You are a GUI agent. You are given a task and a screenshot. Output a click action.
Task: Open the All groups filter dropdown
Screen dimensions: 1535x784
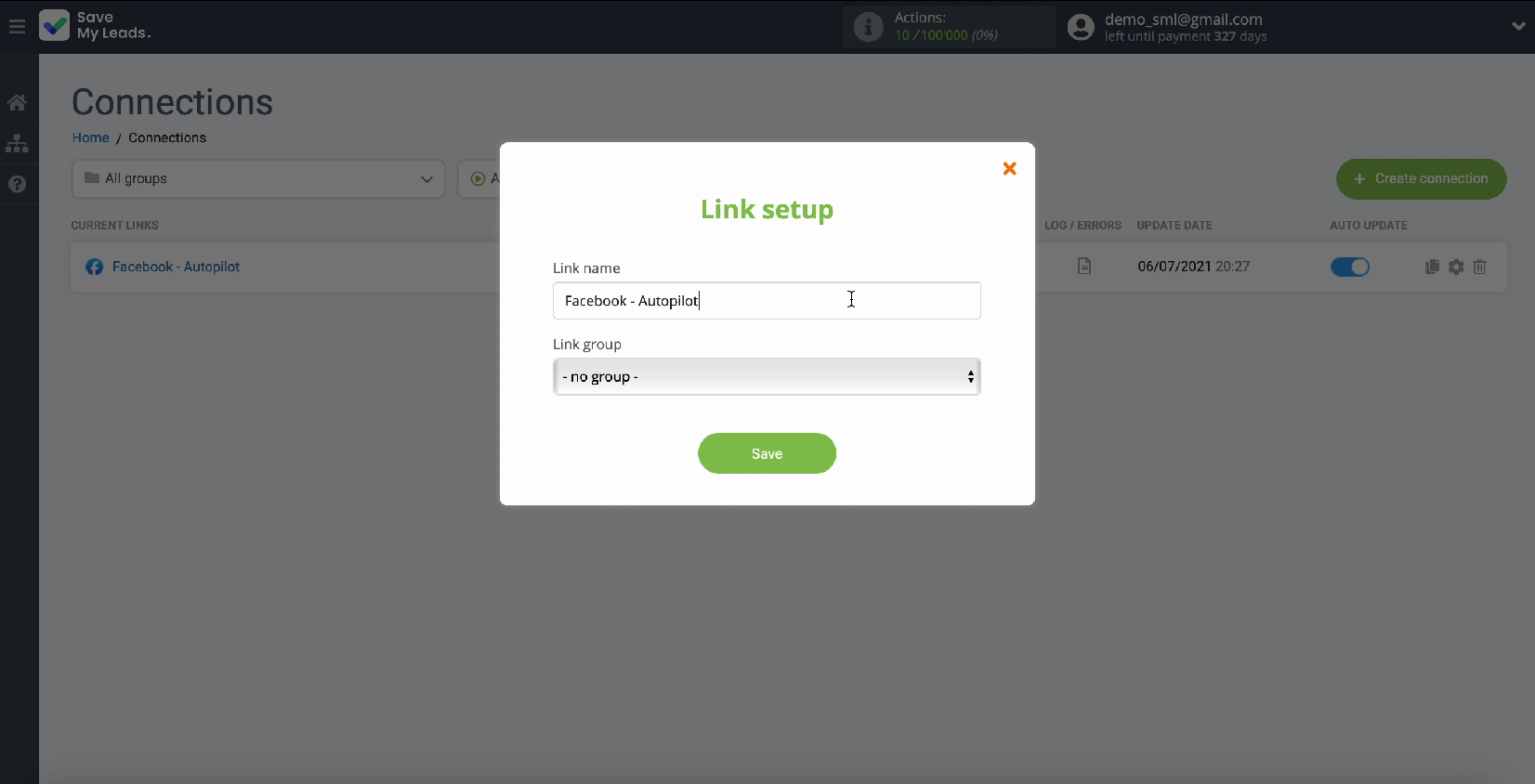(x=258, y=178)
